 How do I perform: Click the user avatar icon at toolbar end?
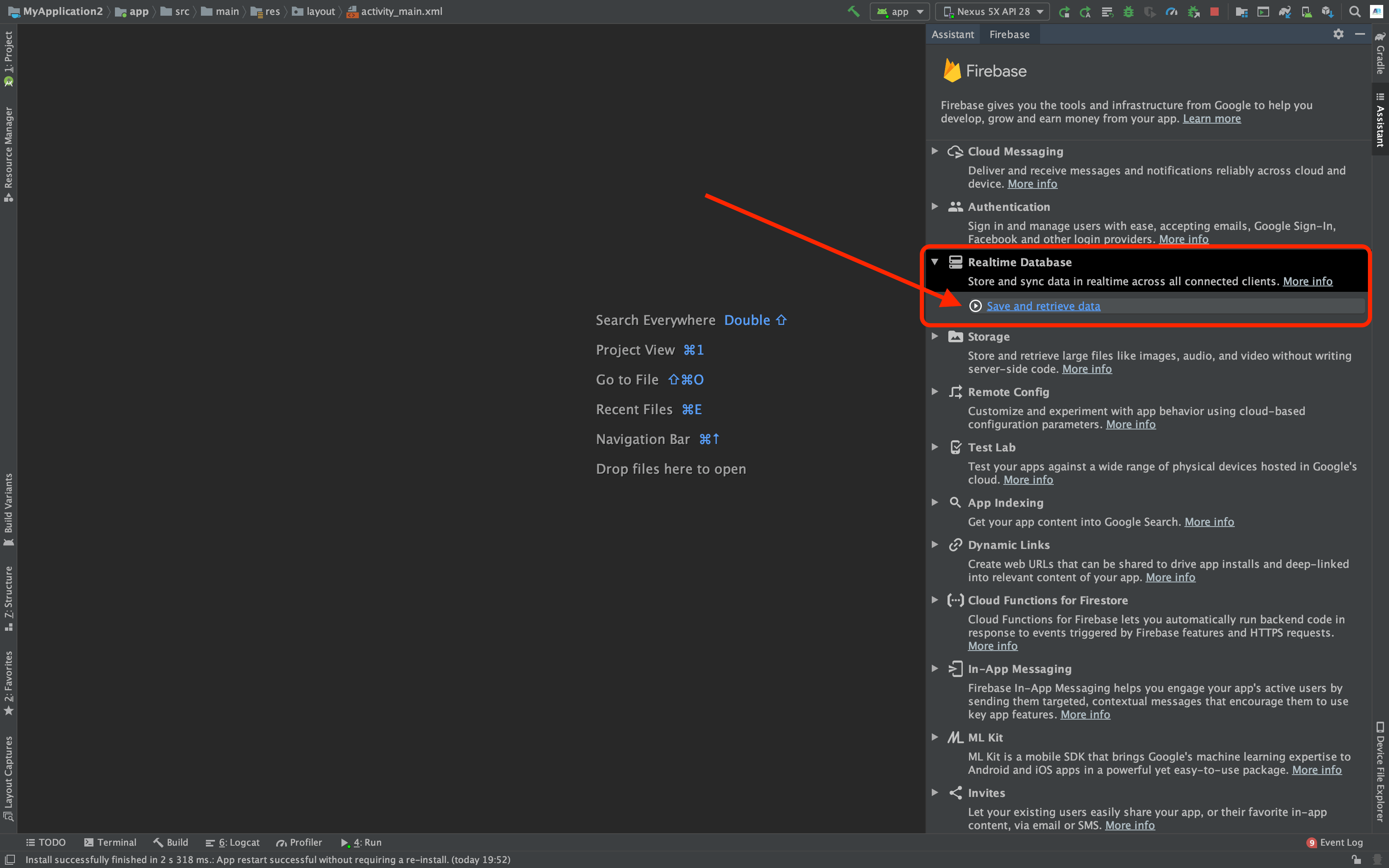click(1377, 12)
